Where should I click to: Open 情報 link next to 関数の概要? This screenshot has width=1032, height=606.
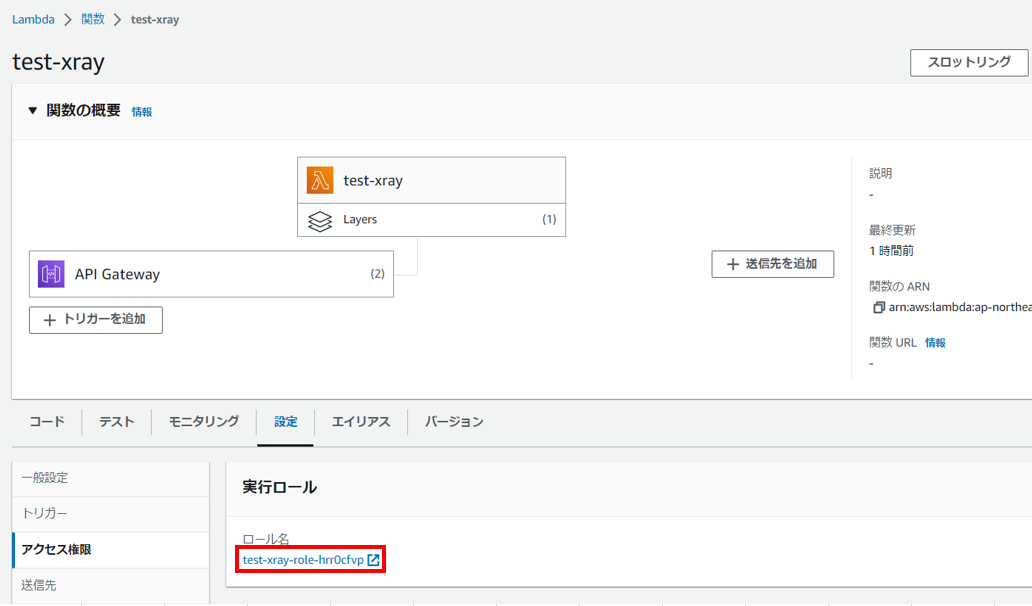[142, 112]
